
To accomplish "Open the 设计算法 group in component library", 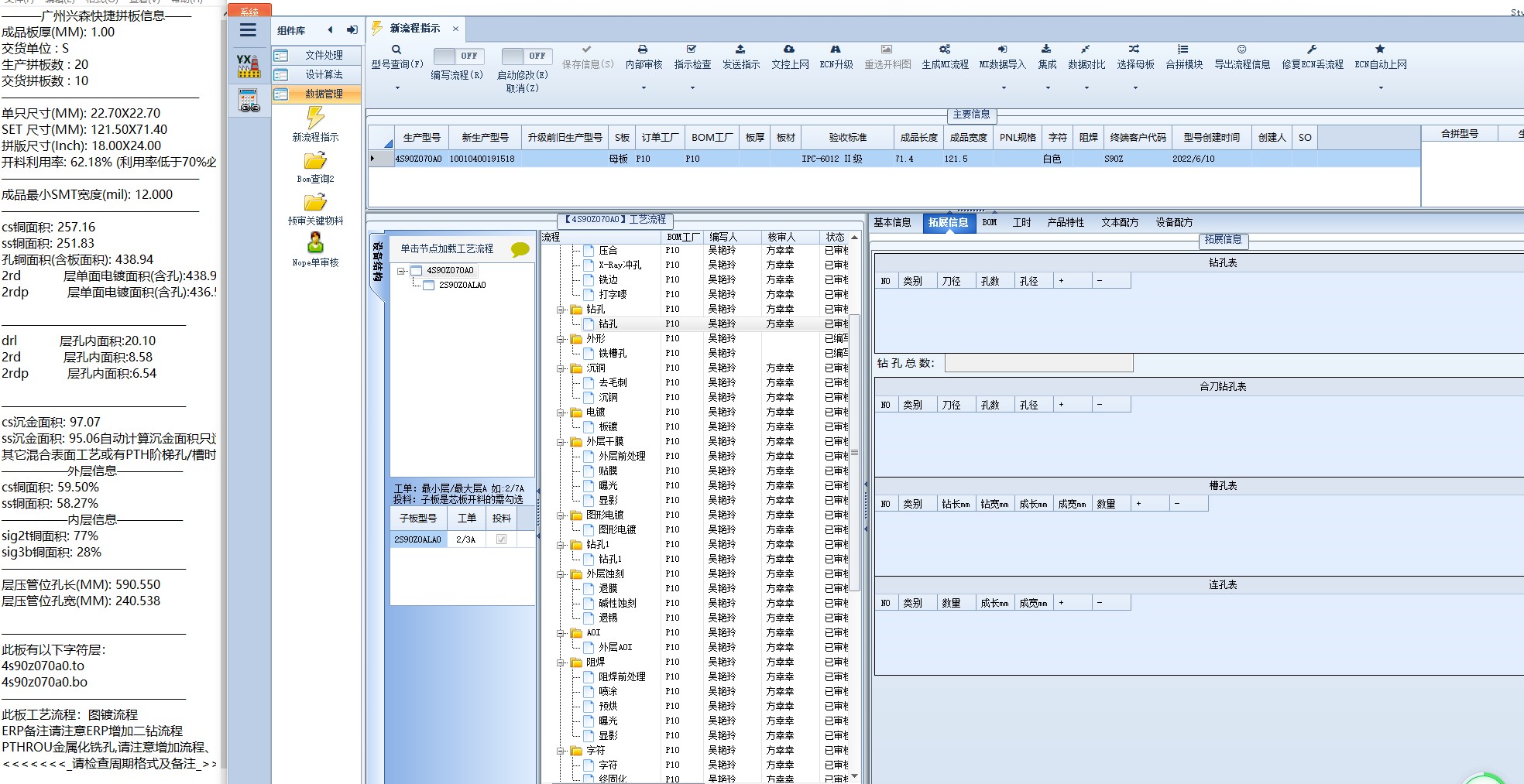I will [317, 75].
